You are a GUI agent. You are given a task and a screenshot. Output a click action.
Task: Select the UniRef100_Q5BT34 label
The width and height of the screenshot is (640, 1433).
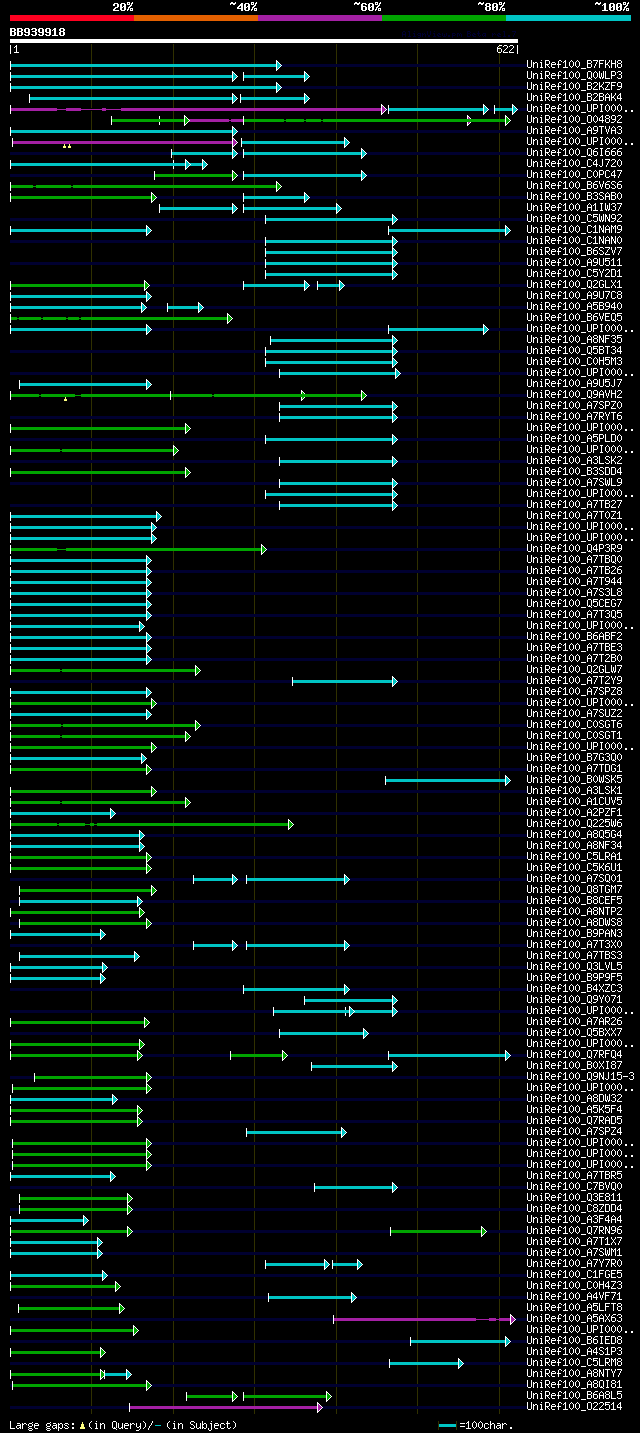tap(574, 351)
